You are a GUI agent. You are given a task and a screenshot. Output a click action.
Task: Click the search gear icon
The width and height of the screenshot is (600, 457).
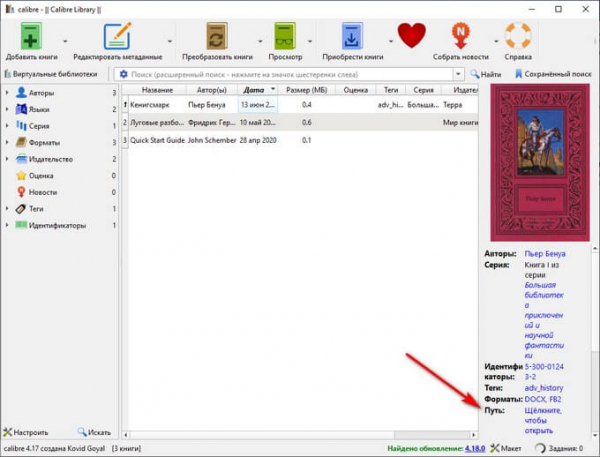(x=123, y=74)
